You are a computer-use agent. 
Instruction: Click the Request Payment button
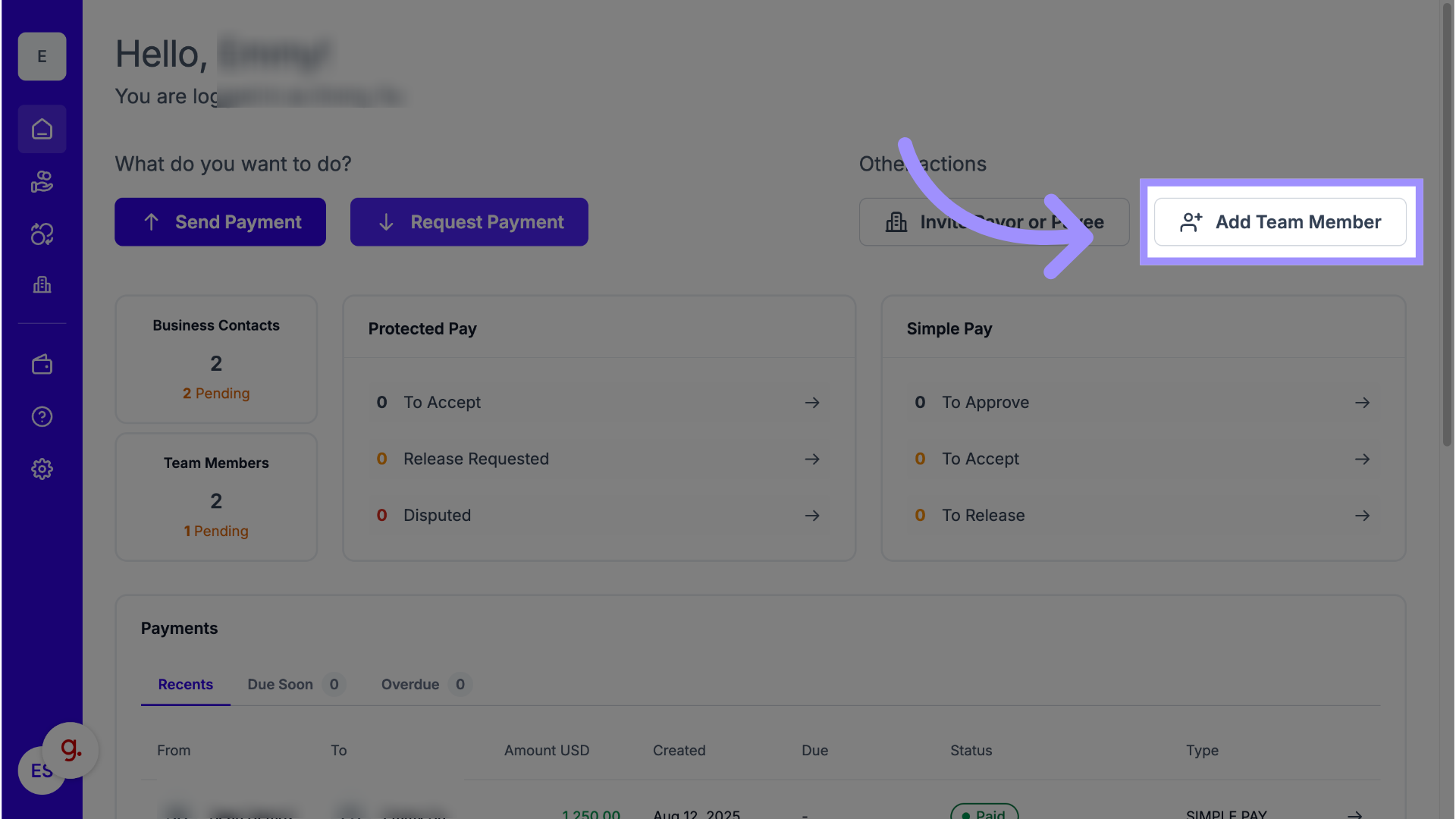[469, 222]
